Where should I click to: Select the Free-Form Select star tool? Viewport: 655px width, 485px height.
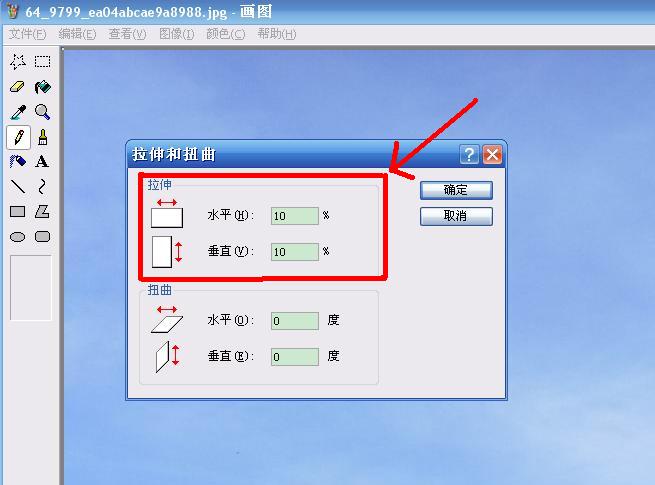18,62
